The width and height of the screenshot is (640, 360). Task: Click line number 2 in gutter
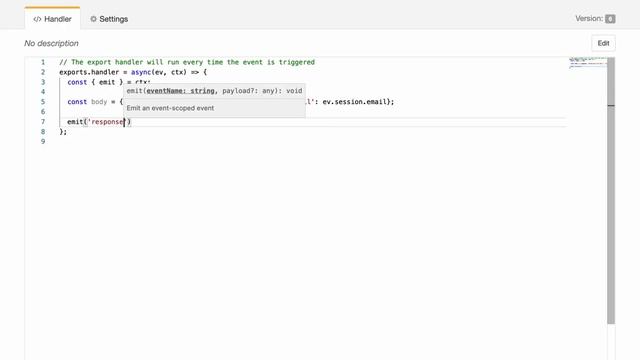(x=43, y=72)
